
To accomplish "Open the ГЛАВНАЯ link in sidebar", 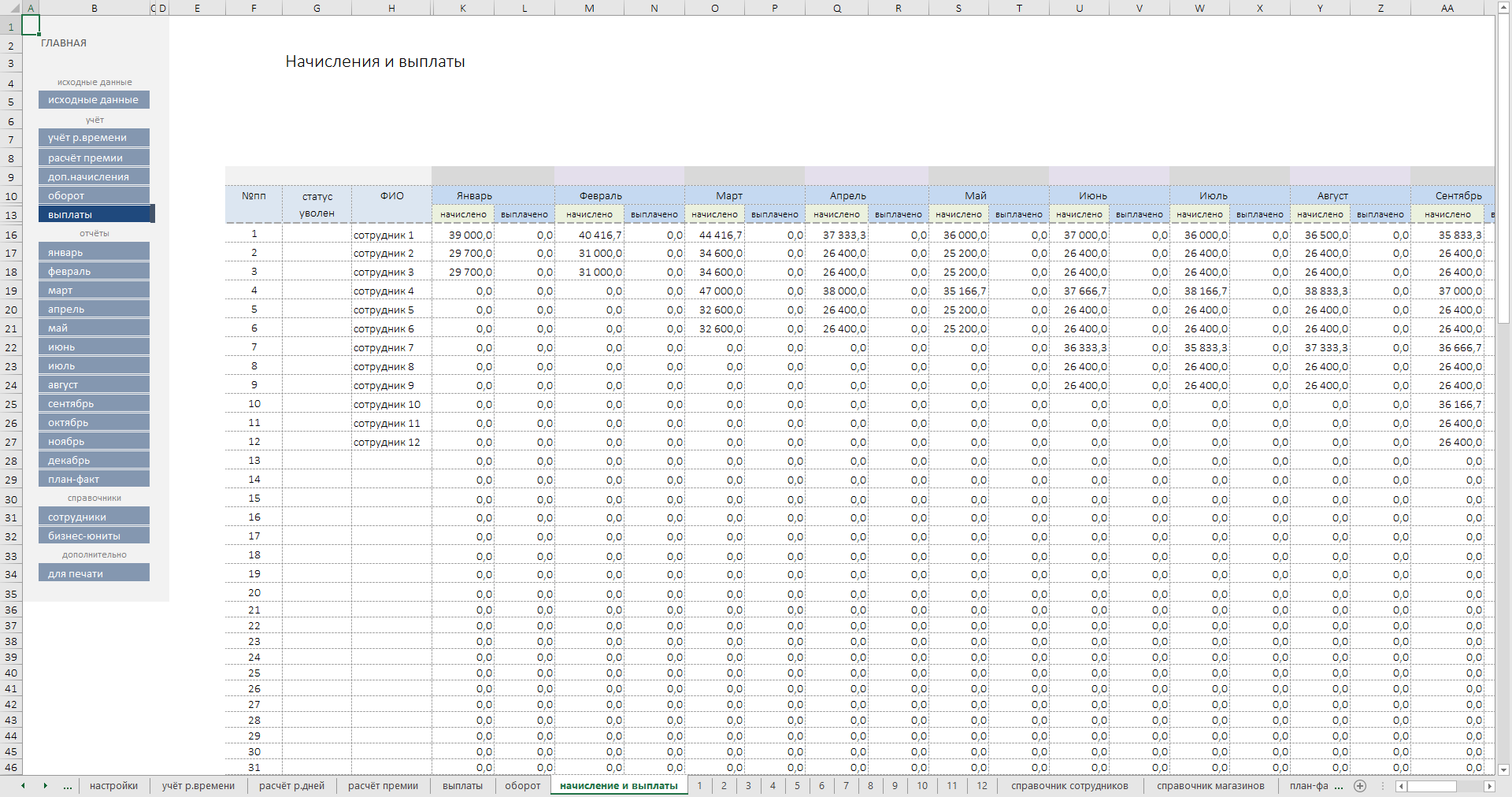I will [x=64, y=43].
